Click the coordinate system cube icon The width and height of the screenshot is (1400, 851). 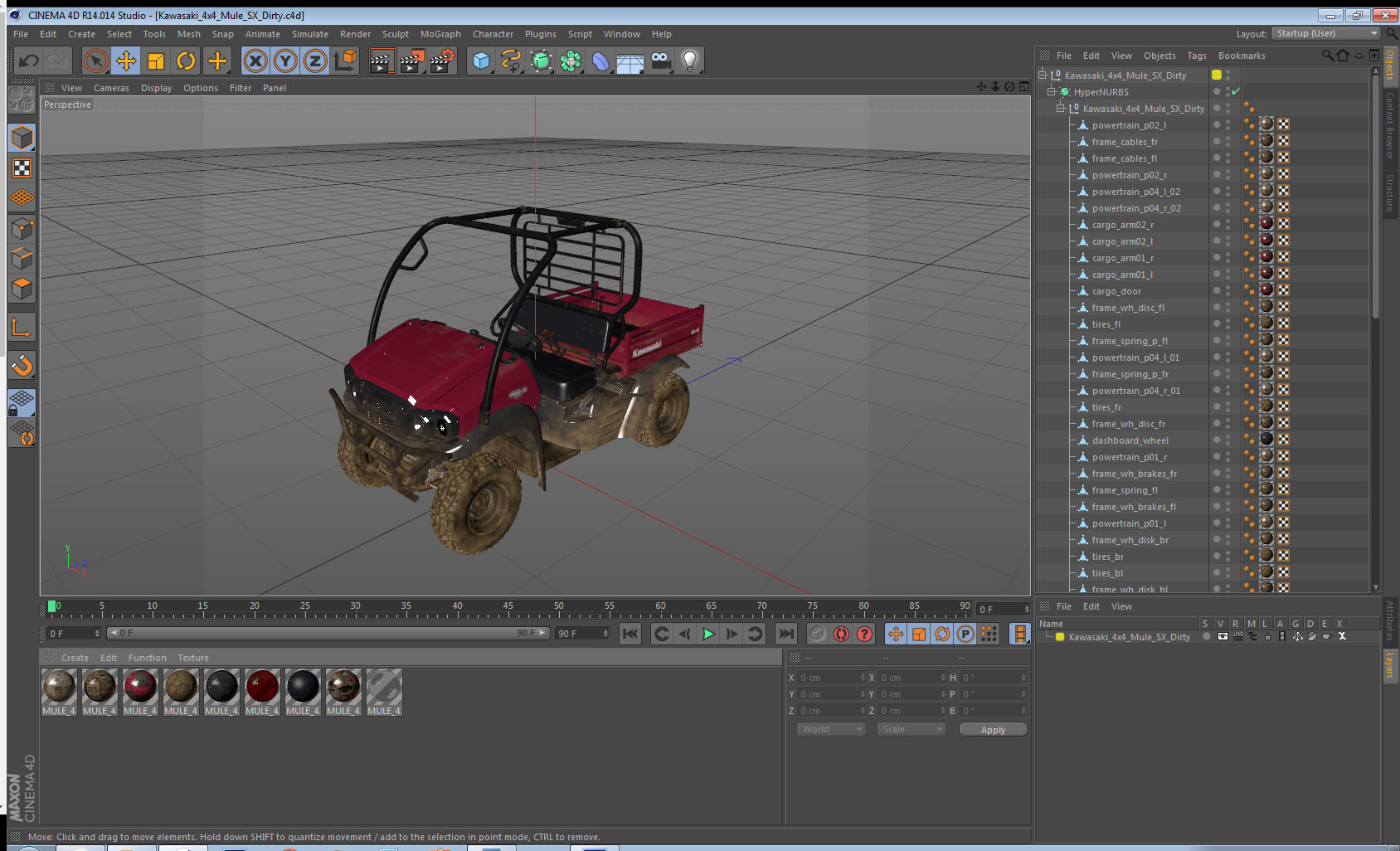coord(345,61)
